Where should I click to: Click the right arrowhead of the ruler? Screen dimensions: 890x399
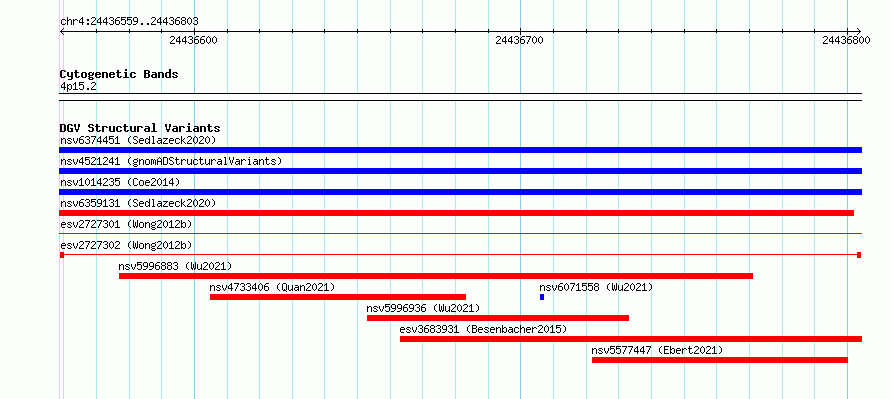858,31
